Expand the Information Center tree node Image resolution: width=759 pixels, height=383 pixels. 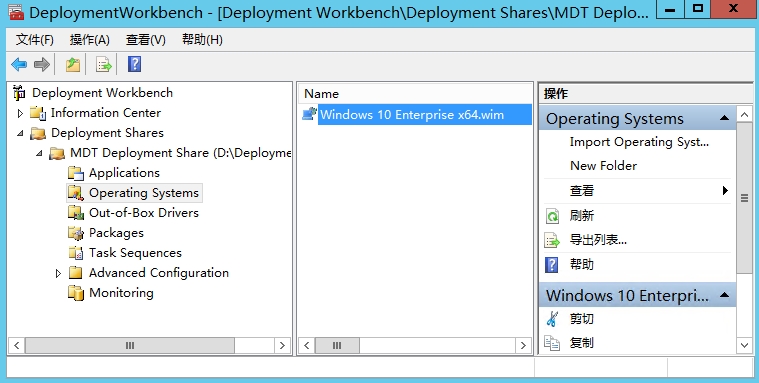click(20, 113)
